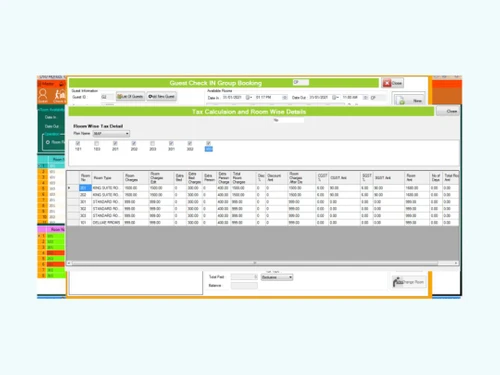Click the Guest ID input field
This screenshot has width=500, height=375.
pos(107,97)
